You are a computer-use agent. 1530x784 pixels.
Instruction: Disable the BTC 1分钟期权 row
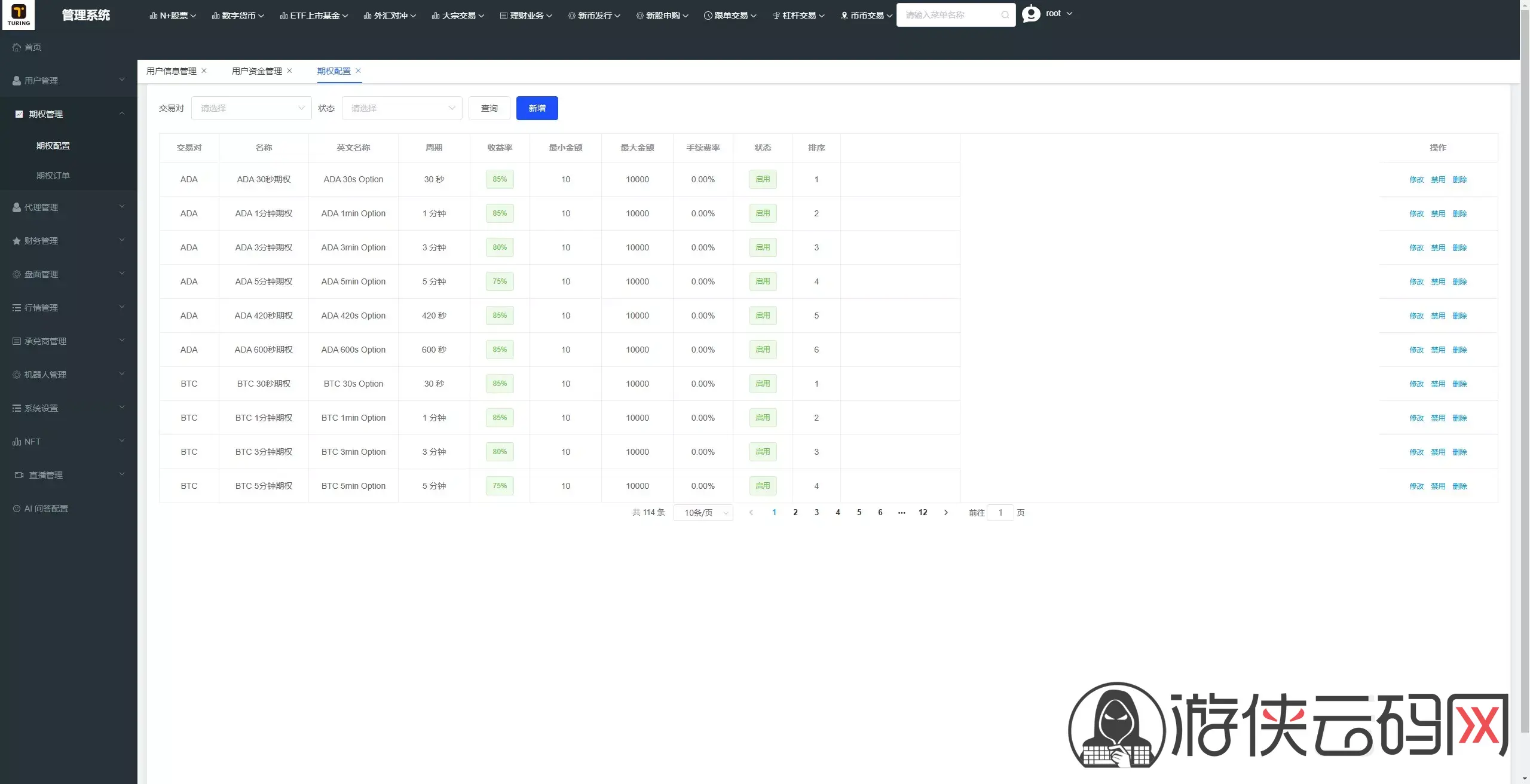(1437, 418)
